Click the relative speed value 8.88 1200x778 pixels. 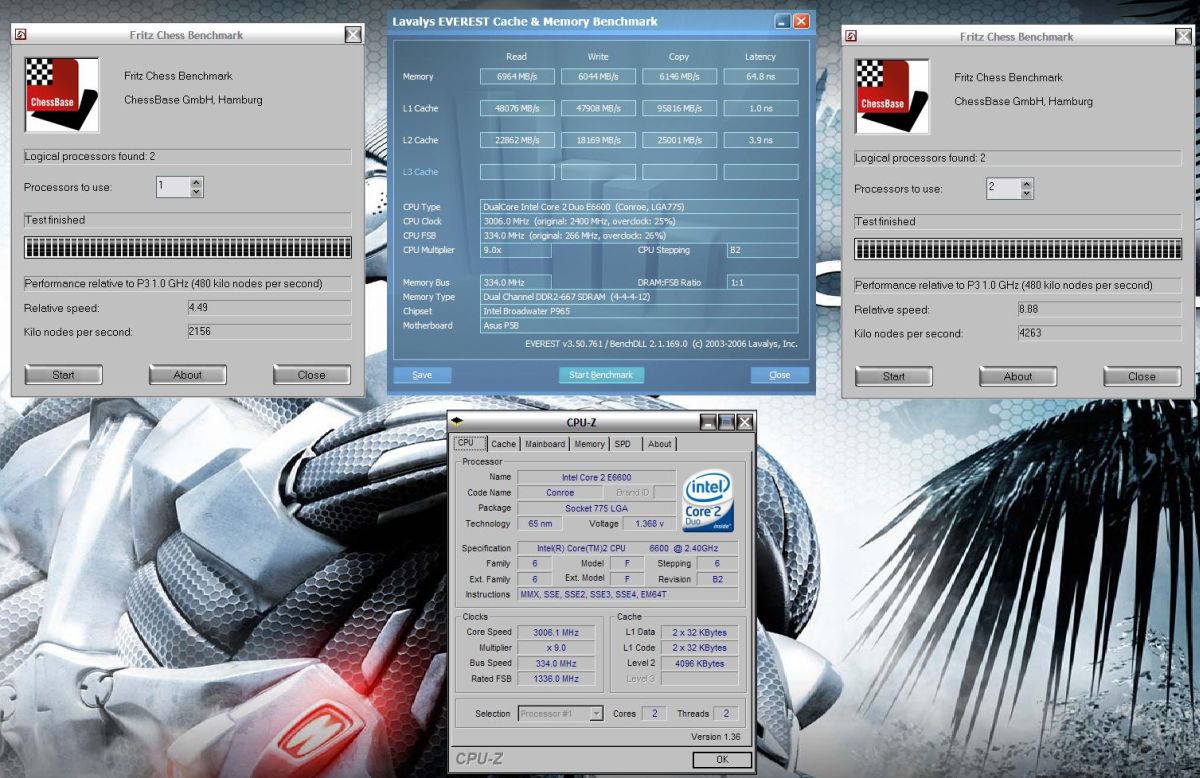coord(1099,310)
